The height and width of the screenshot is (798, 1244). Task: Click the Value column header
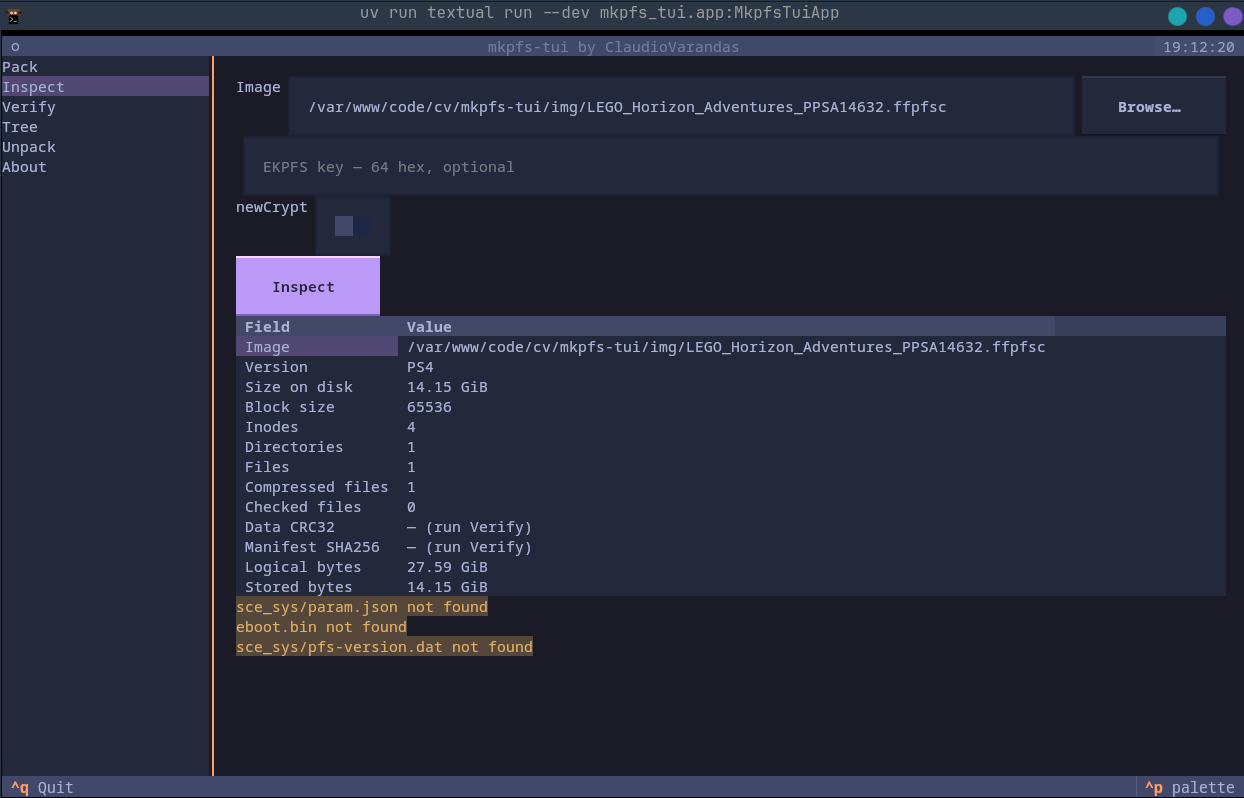429,326
